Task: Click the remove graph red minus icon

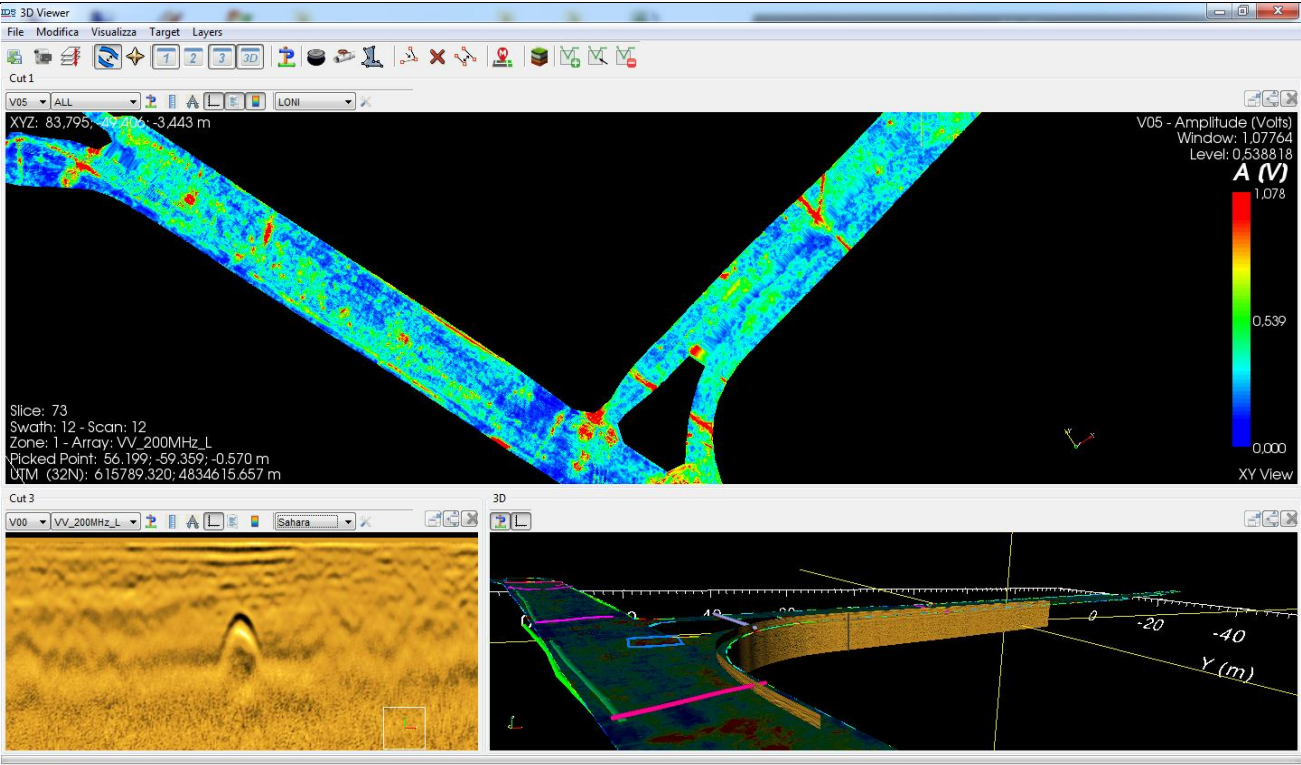Action: pos(626,58)
